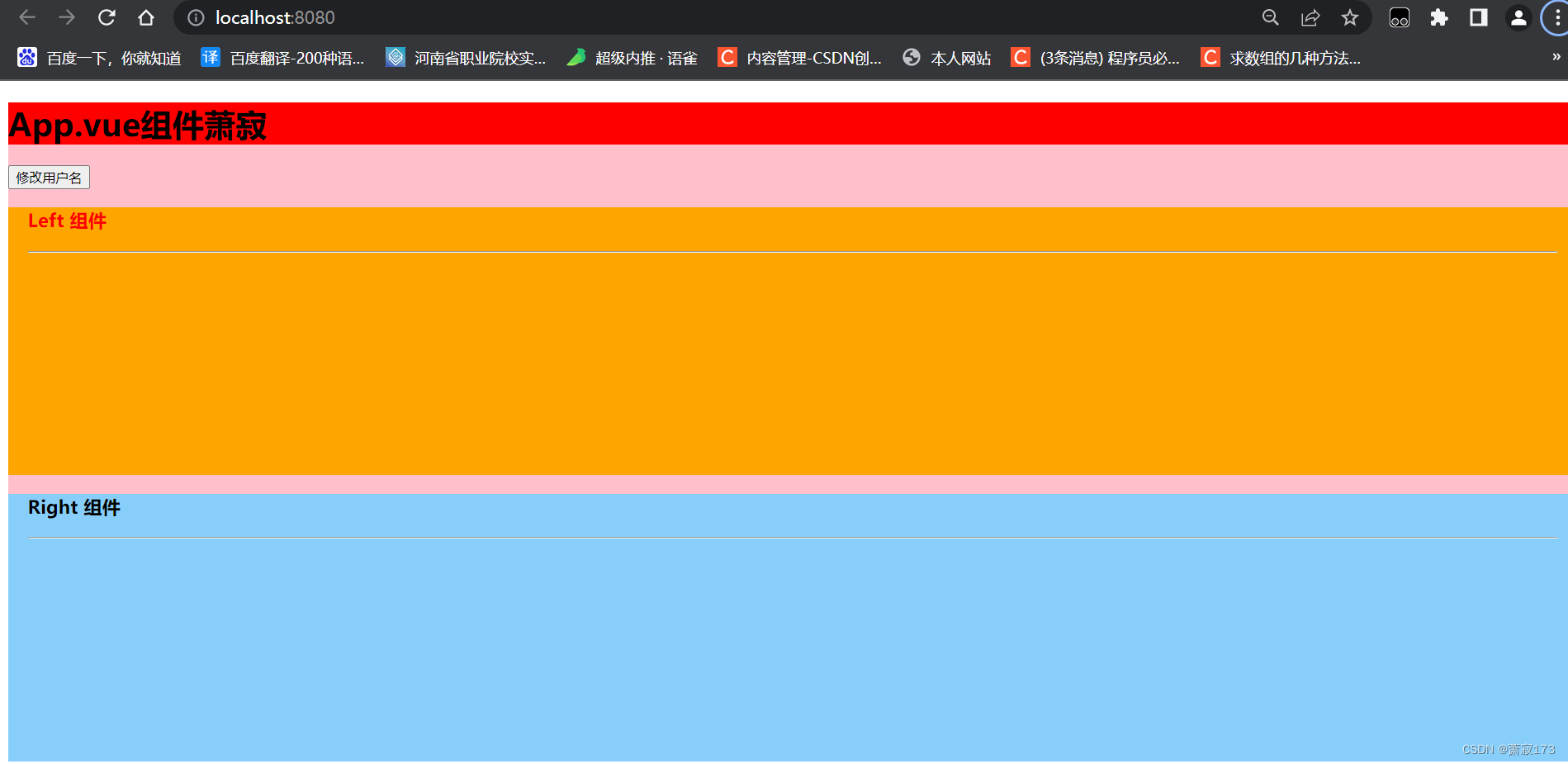Open the Tampermonkey-style extension icon
This screenshot has width=1568, height=764.
[x=1400, y=17]
